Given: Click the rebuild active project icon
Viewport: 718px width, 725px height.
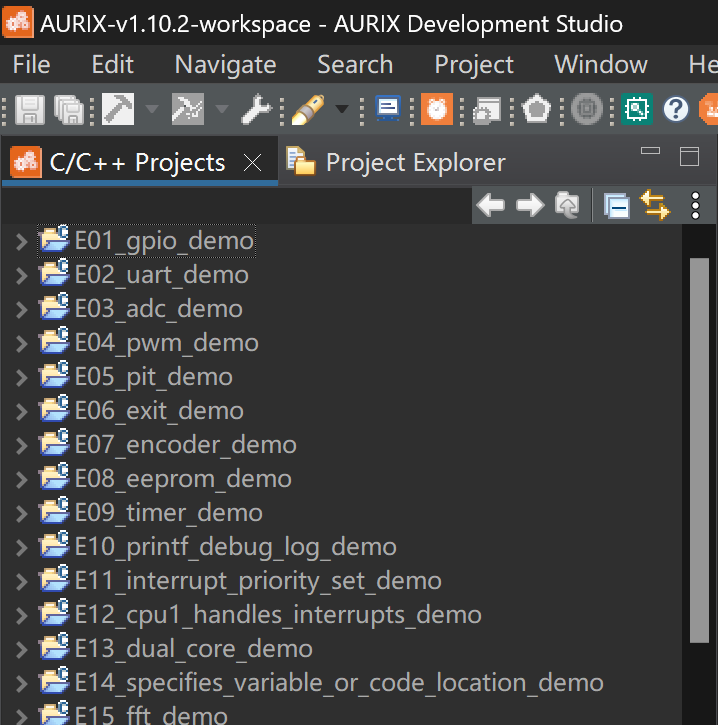Looking at the screenshot, I should point(188,109).
